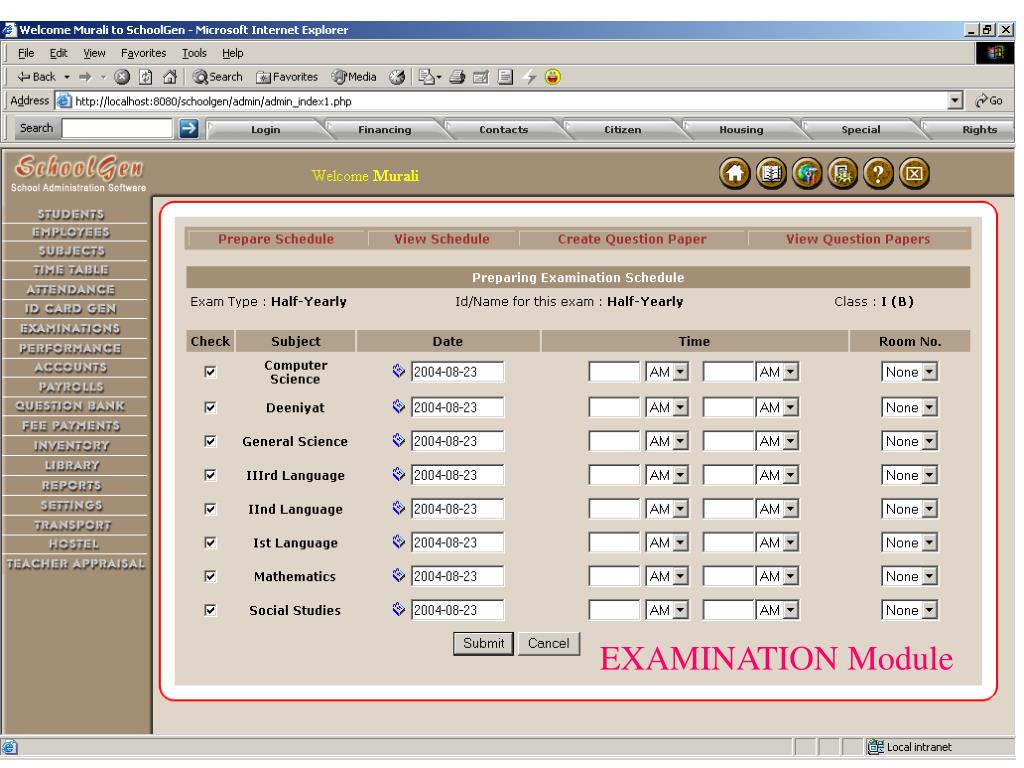Screen dimensions: 1024x768
Task: Open General Science start time AM/PM dropdown
Action: tap(667, 441)
